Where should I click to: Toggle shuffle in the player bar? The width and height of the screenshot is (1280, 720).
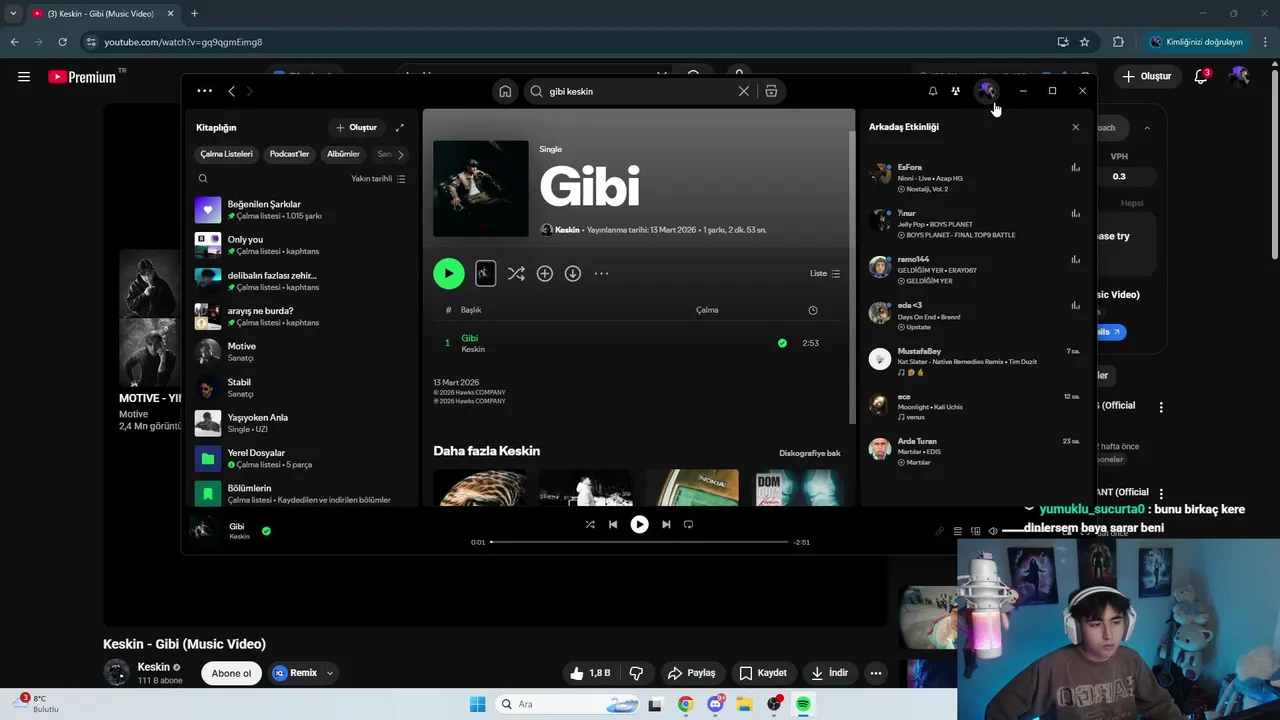[x=590, y=524]
